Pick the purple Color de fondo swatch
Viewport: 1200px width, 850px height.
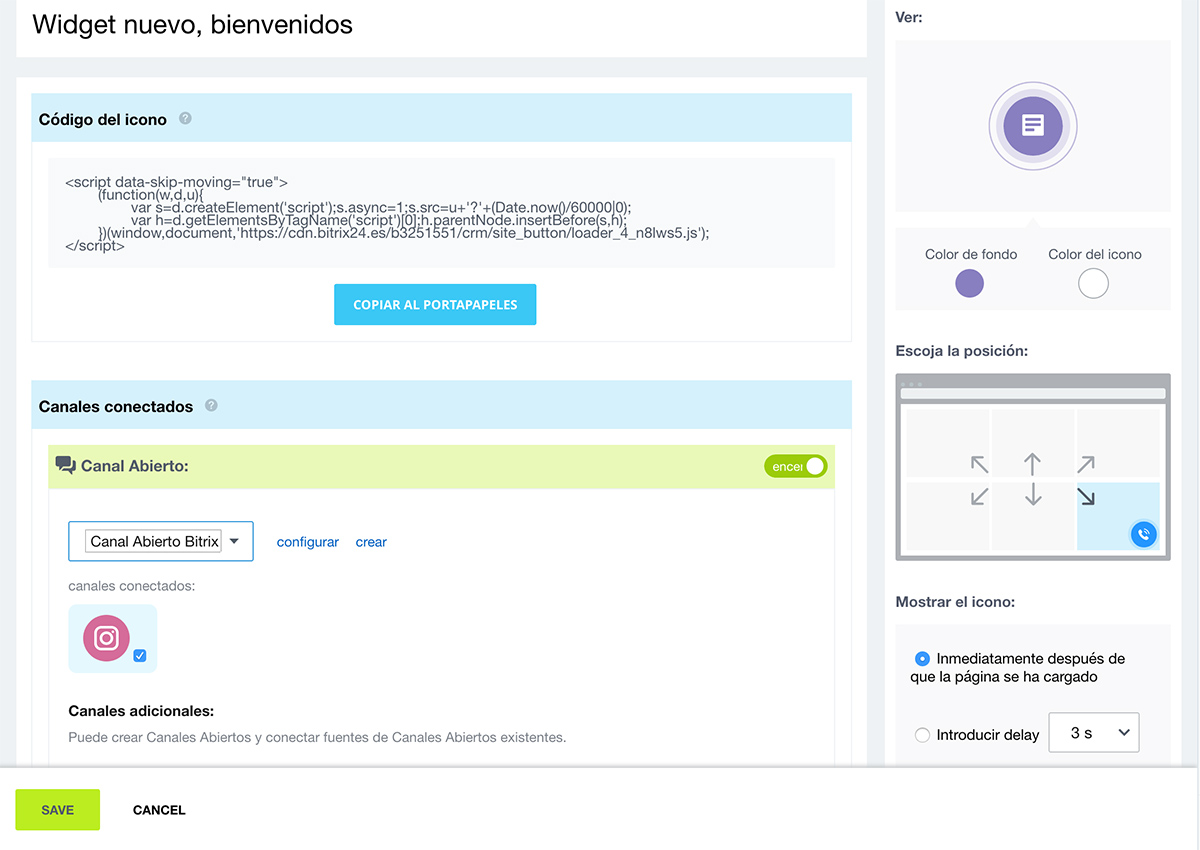click(969, 284)
